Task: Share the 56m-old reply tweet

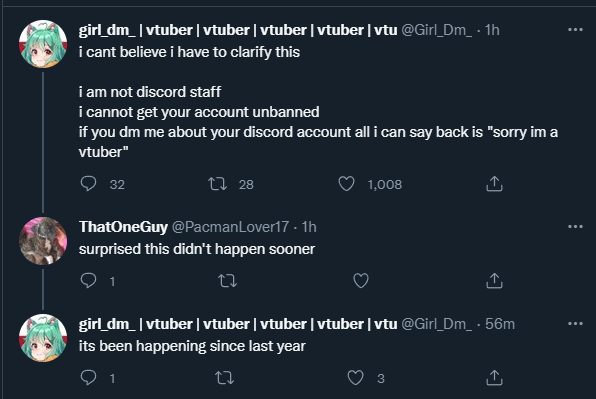Action: pyautogui.click(x=494, y=378)
